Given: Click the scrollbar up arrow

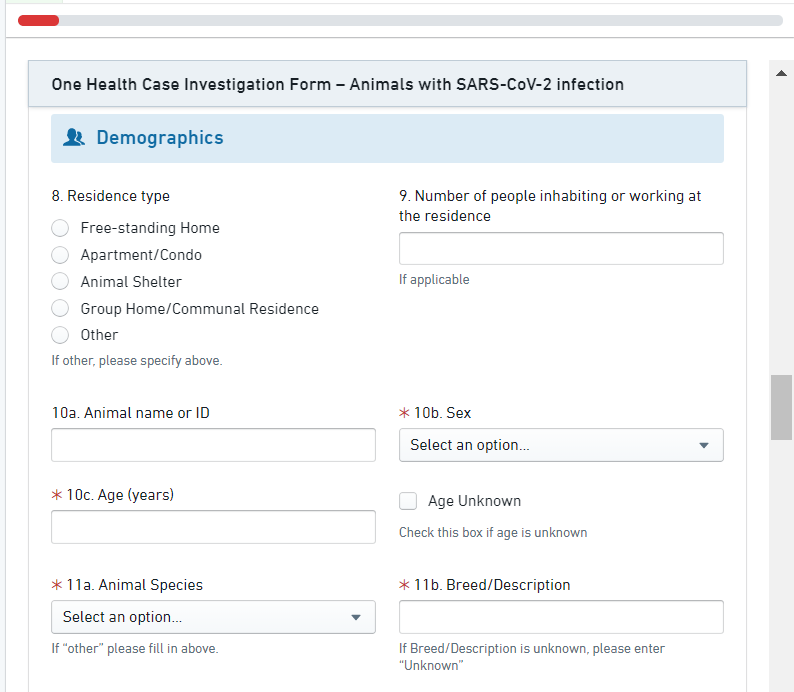Looking at the screenshot, I should [781, 73].
